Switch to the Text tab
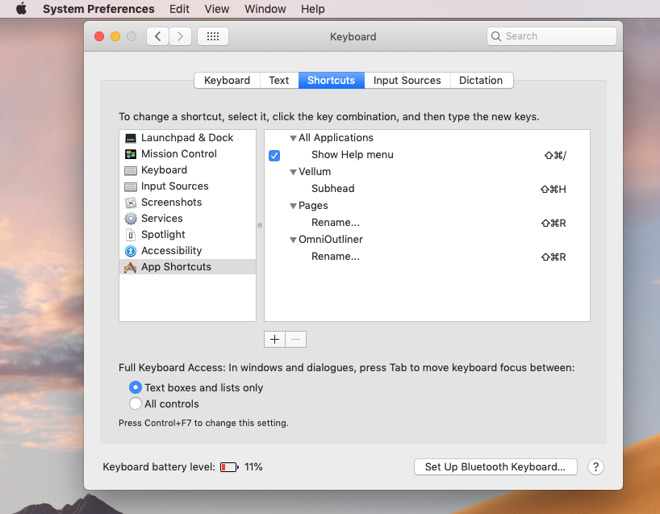660x514 pixels. (x=279, y=80)
